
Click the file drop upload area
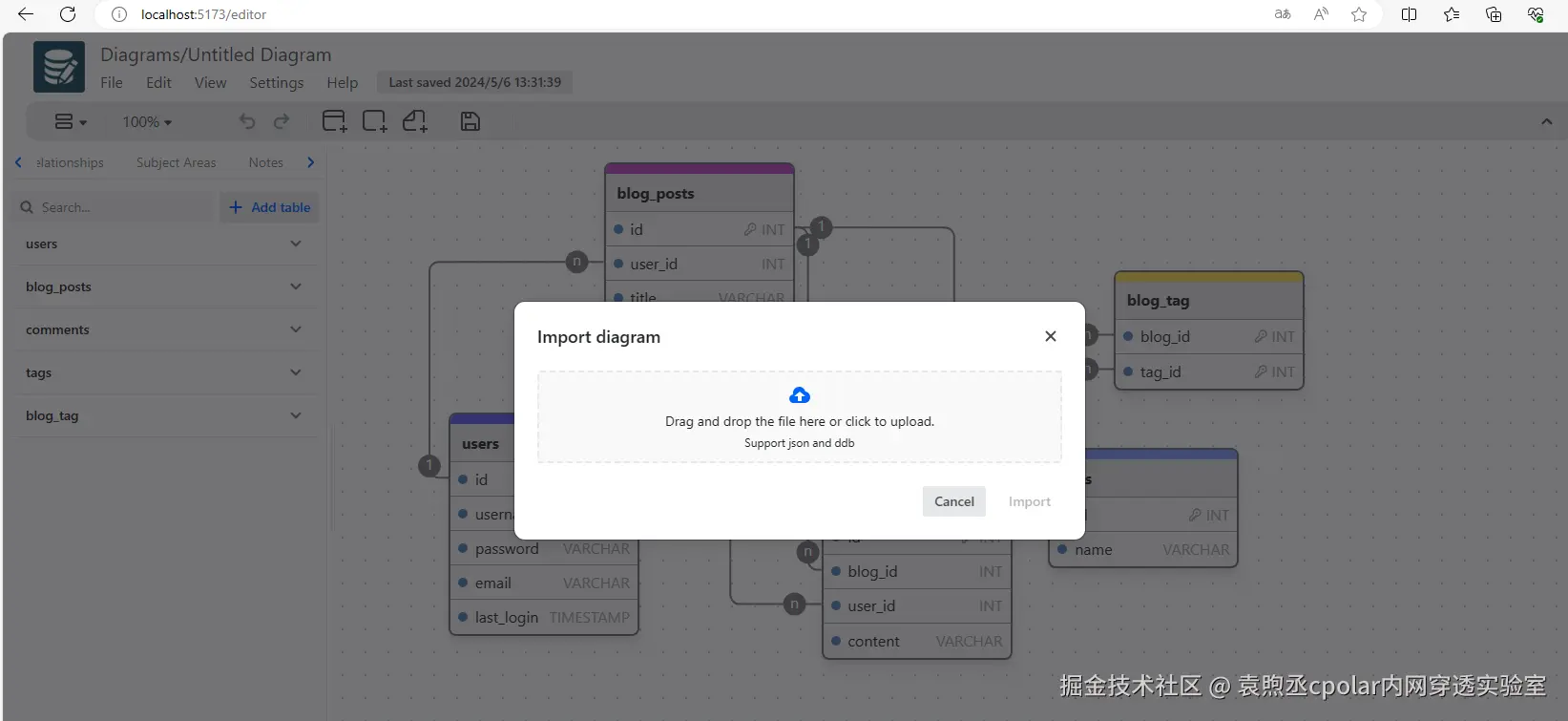pyautogui.click(x=800, y=417)
